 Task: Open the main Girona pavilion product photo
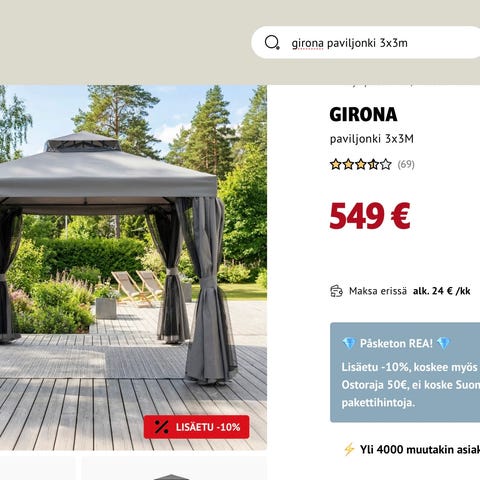tap(133, 268)
